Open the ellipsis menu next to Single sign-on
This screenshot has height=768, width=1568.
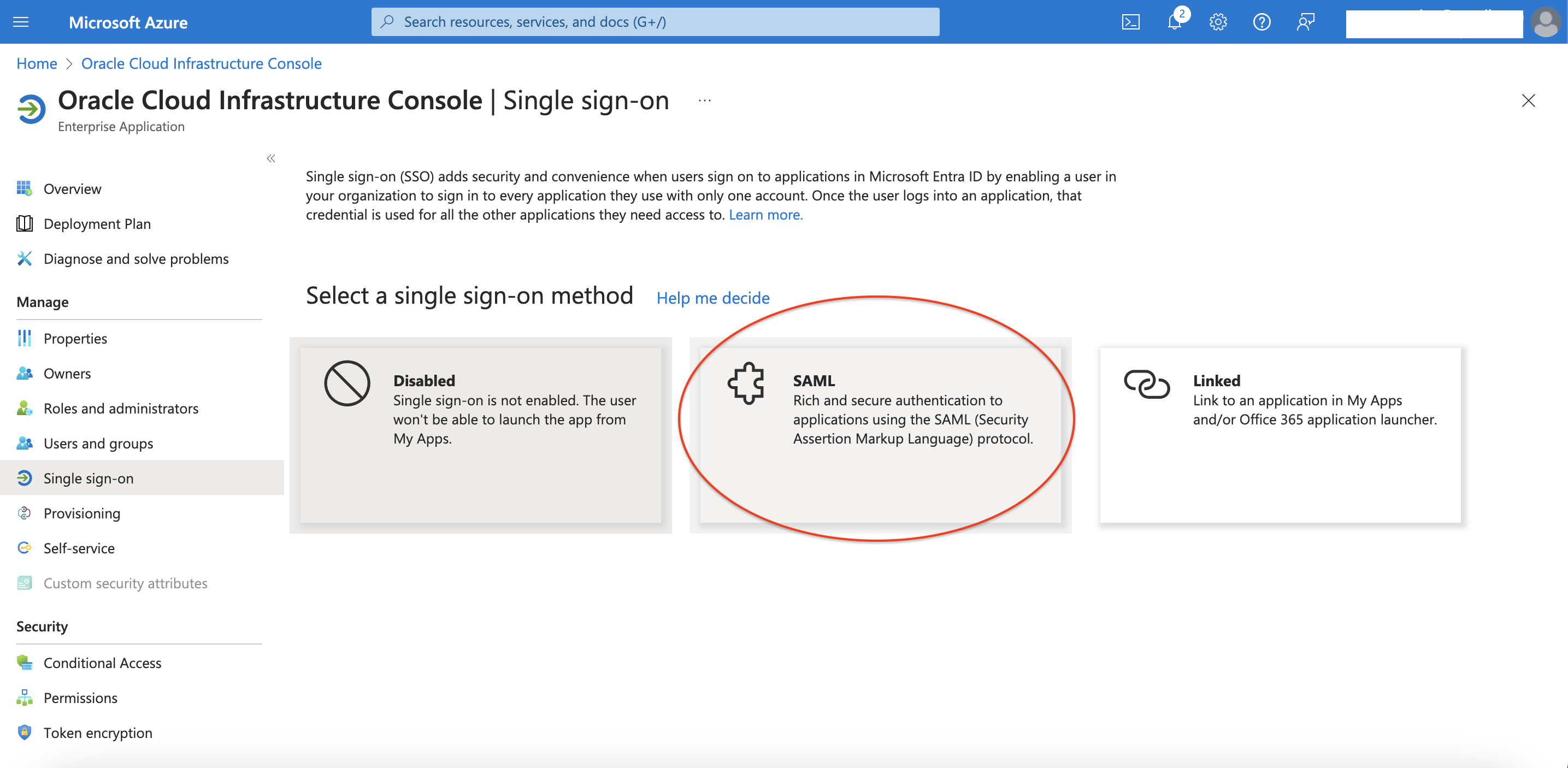coord(704,101)
